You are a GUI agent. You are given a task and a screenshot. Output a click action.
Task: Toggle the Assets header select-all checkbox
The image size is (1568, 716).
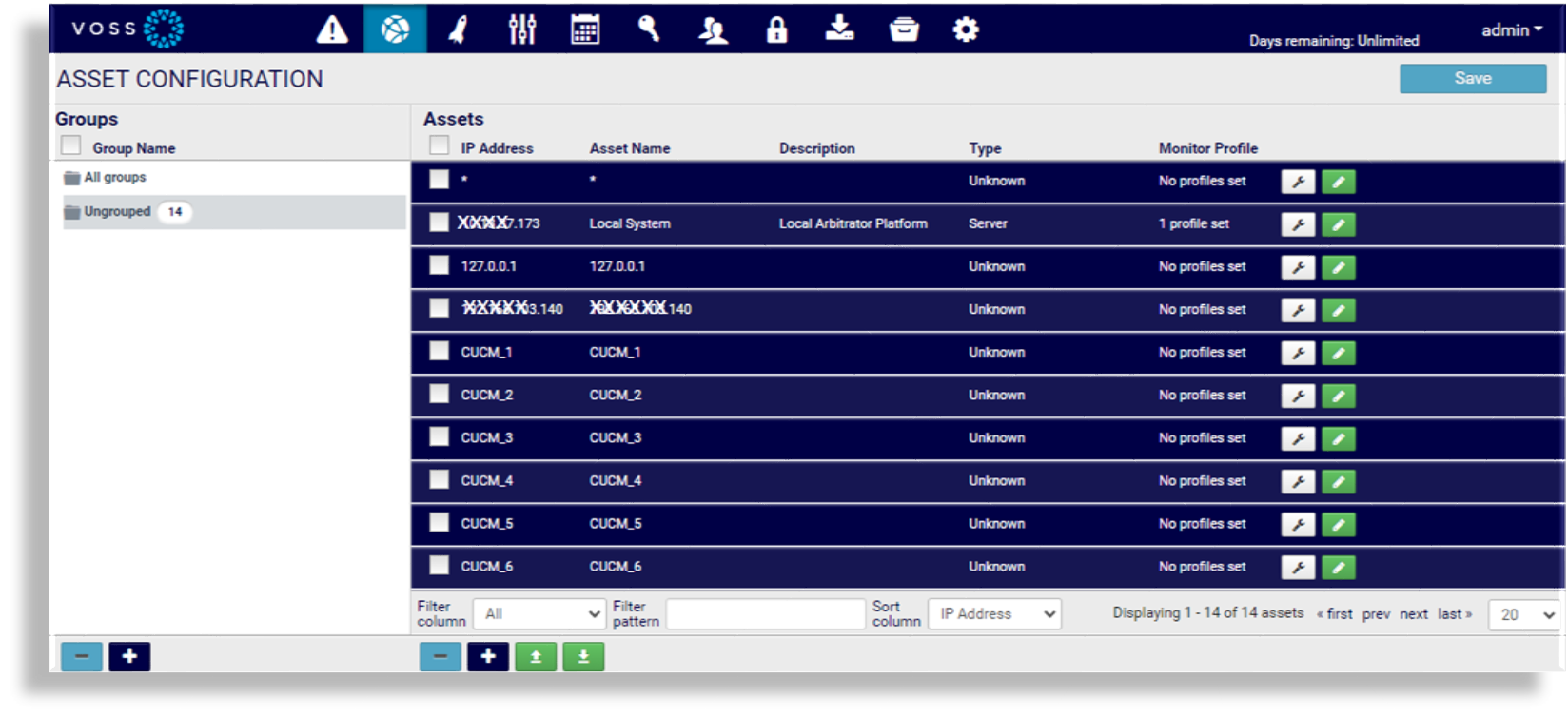click(x=439, y=145)
